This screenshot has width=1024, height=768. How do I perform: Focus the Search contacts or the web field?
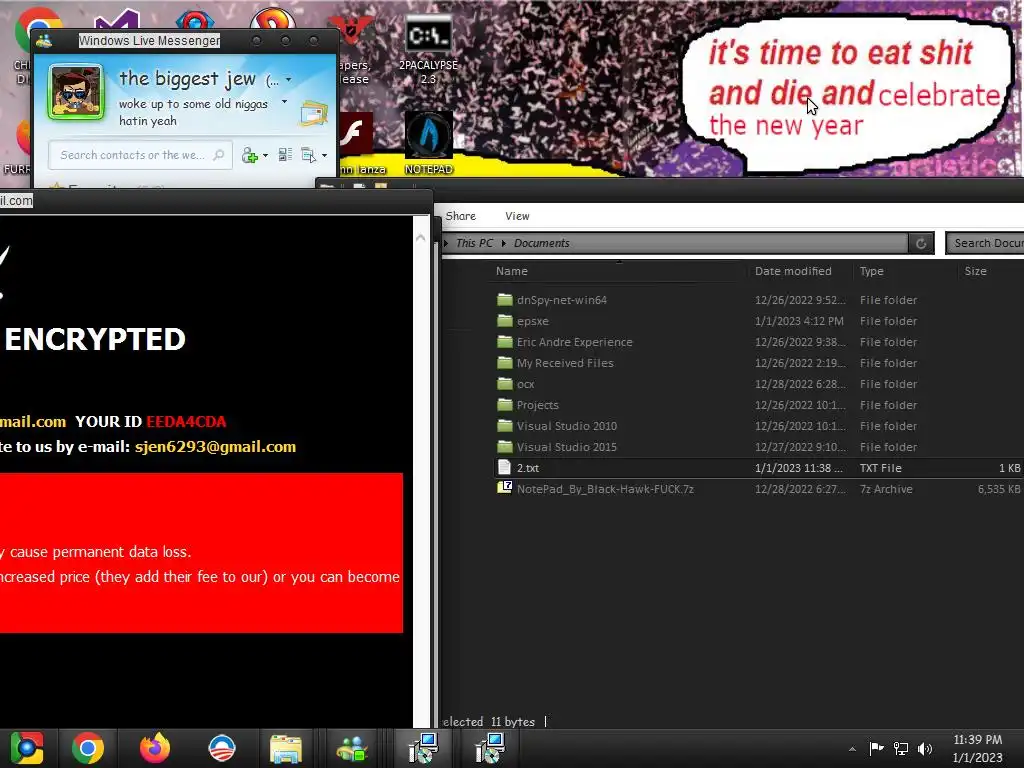coord(140,155)
